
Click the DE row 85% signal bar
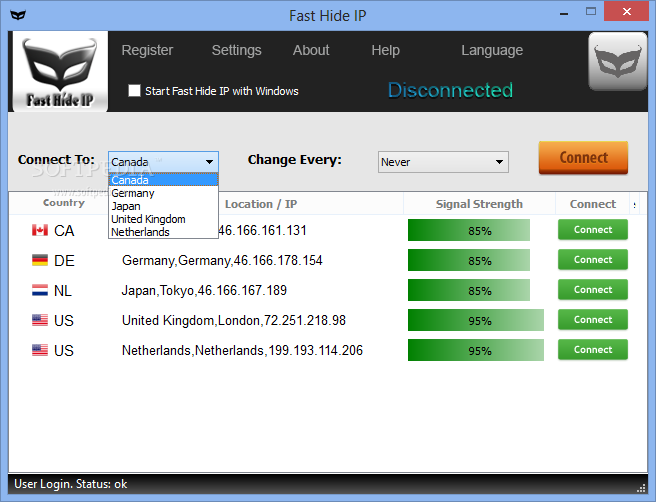coord(469,260)
